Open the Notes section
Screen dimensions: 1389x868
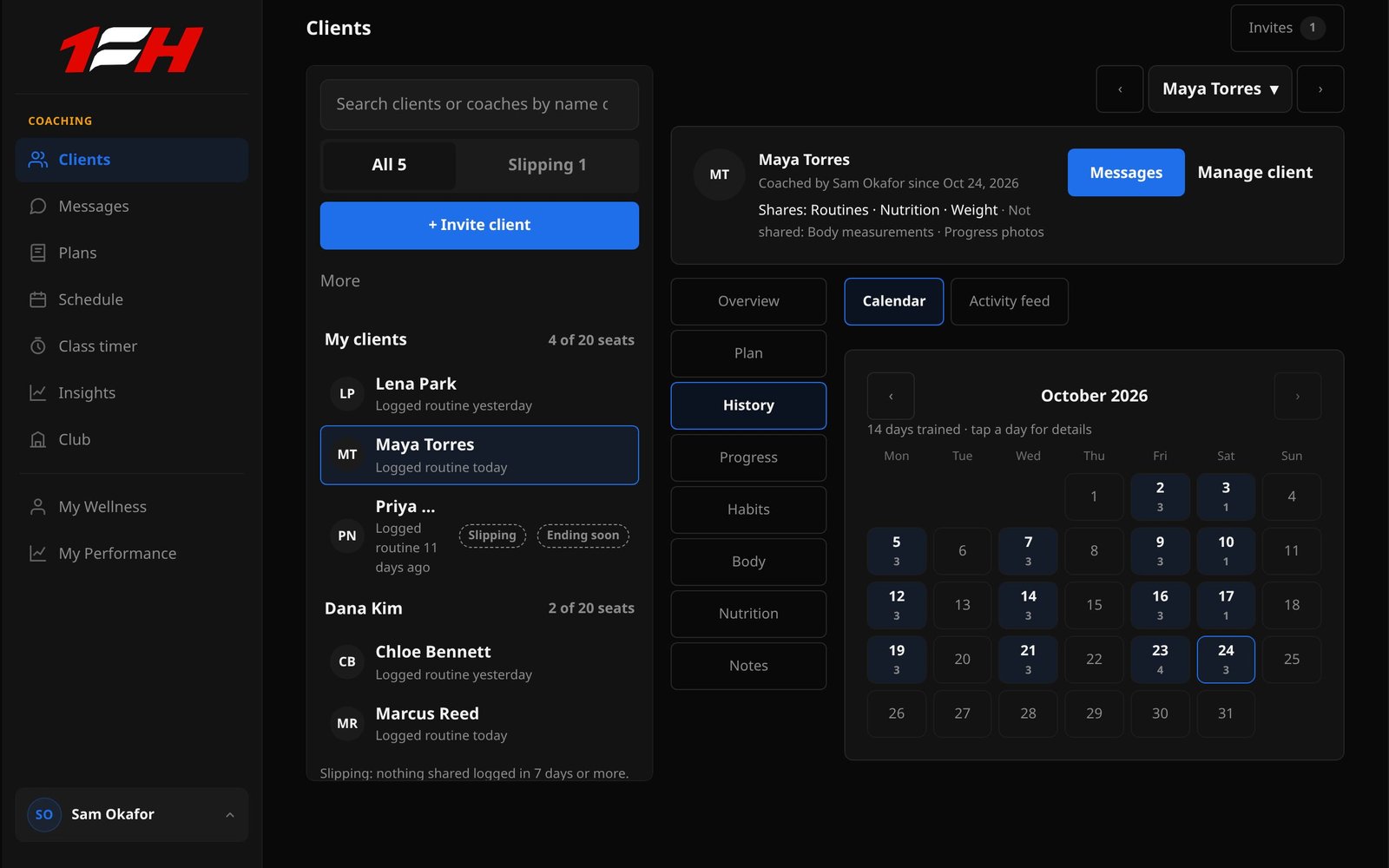pos(748,666)
